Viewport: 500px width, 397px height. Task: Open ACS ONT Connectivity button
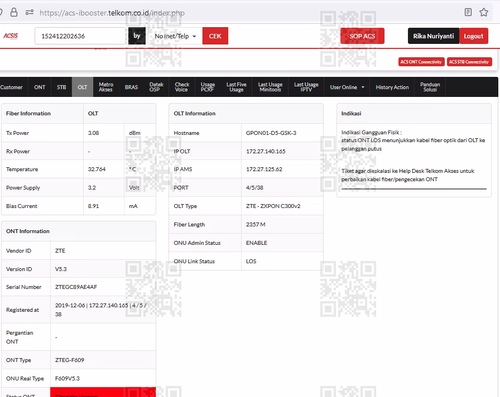[421, 62]
